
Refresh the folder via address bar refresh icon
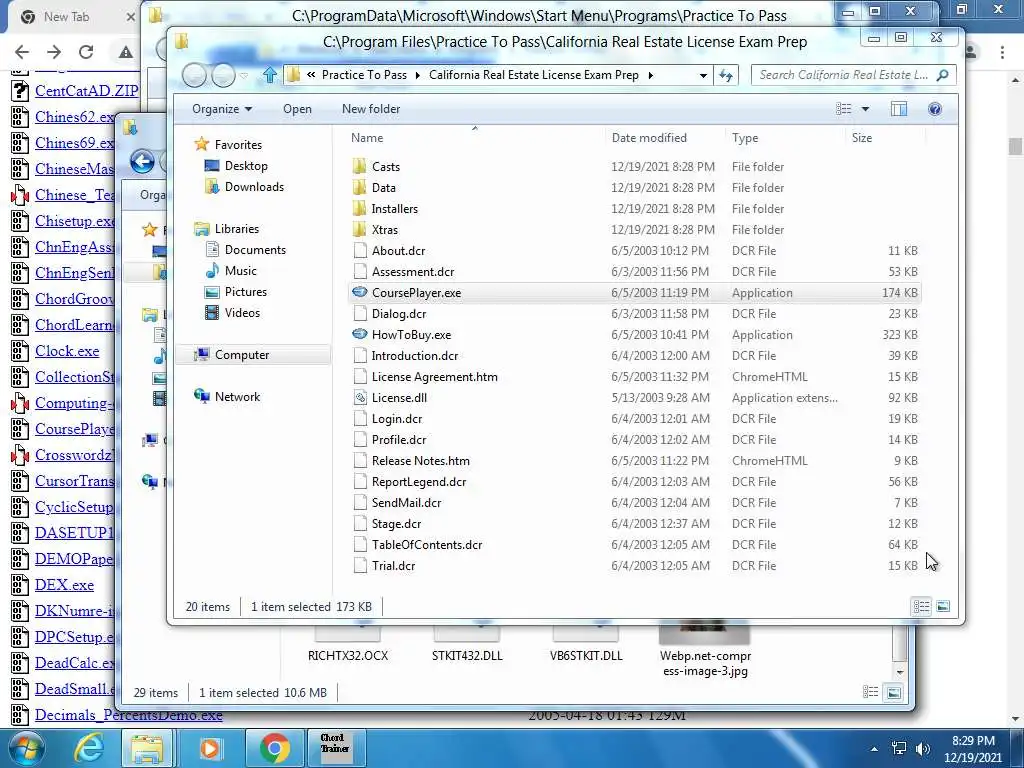[x=726, y=75]
